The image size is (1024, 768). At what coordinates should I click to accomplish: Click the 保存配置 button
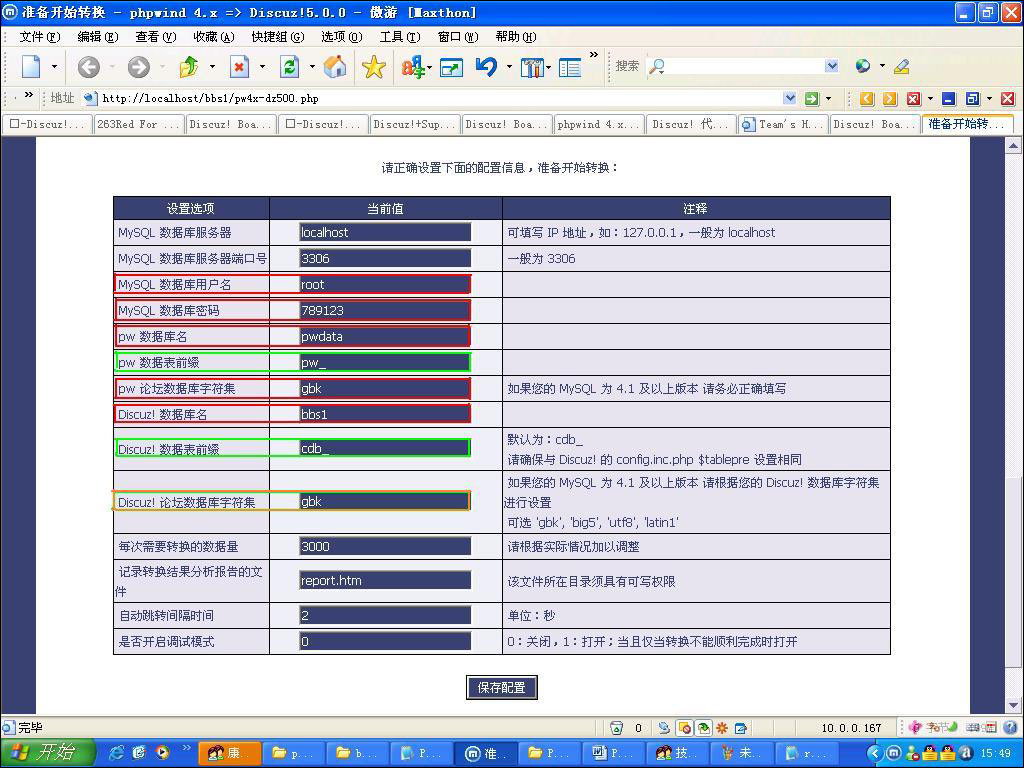(502, 687)
